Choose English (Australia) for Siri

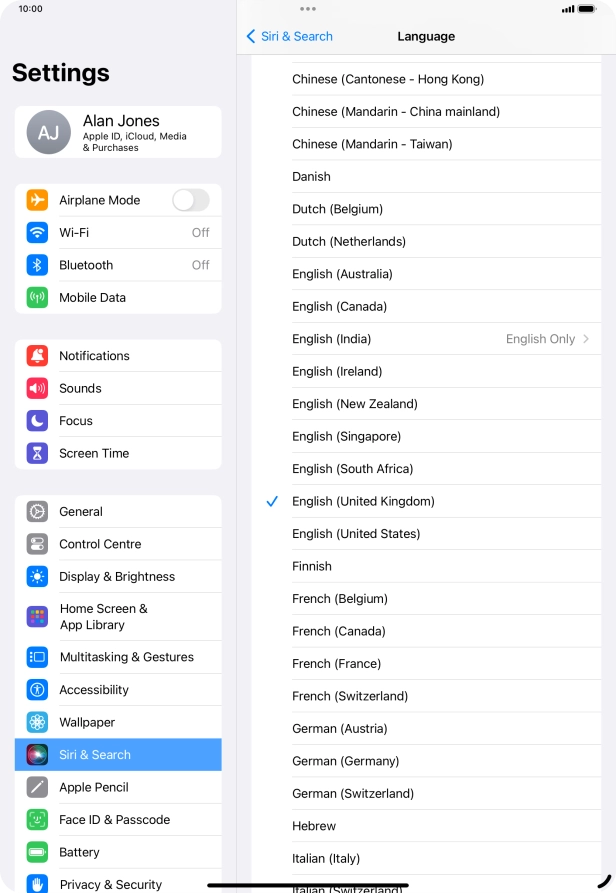[x=342, y=274]
